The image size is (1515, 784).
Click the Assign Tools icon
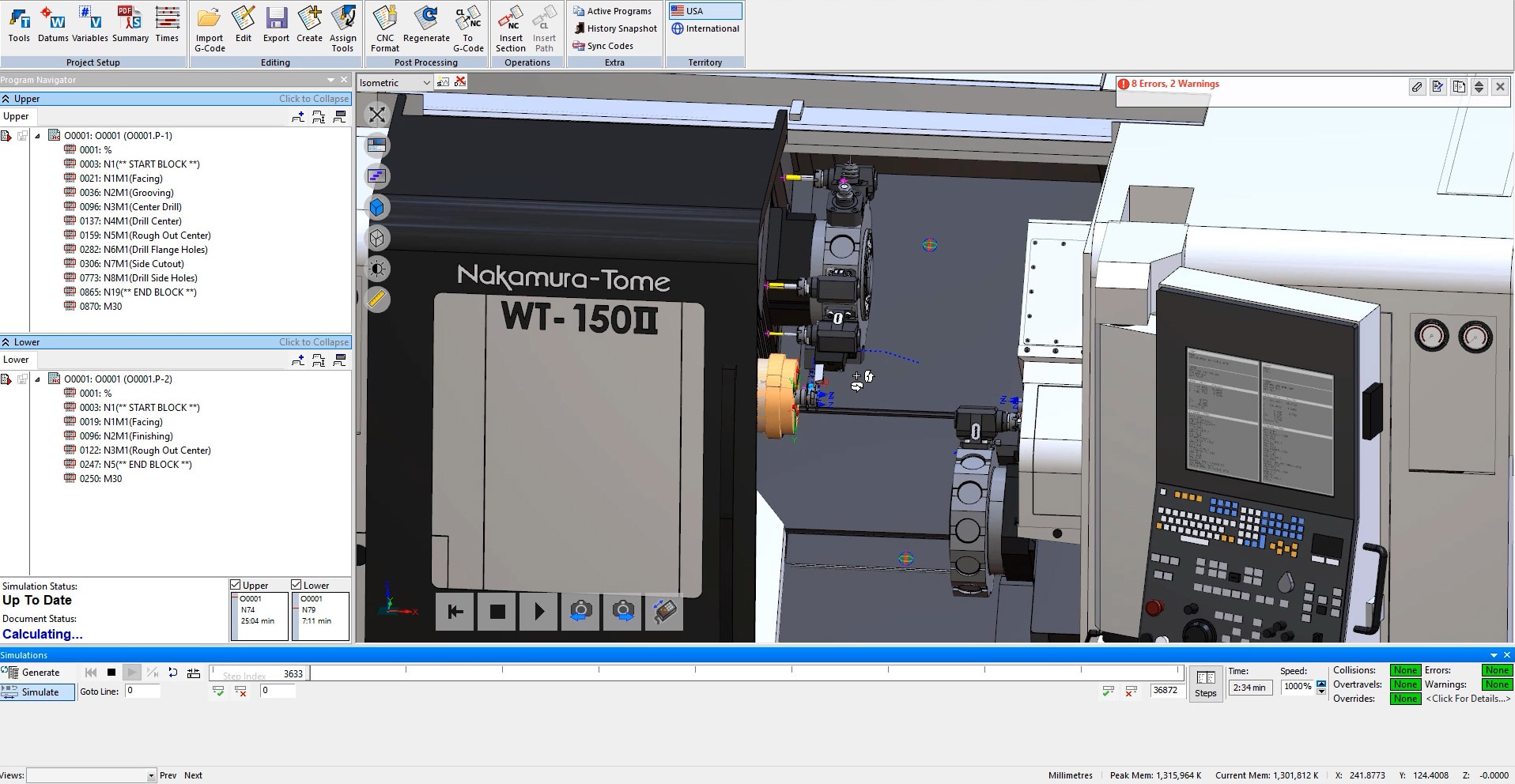[342, 25]
